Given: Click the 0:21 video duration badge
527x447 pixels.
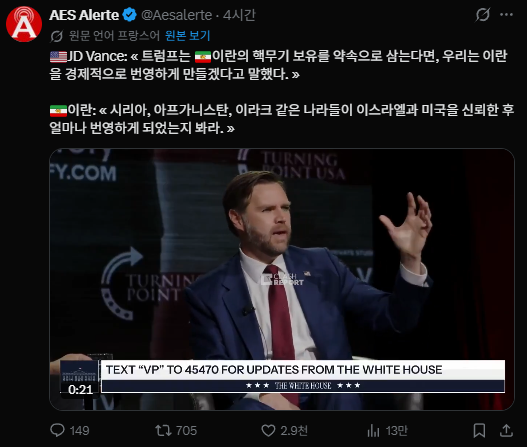Looking at the screenshot, I should pyautogui.click(x=80, y=390).
